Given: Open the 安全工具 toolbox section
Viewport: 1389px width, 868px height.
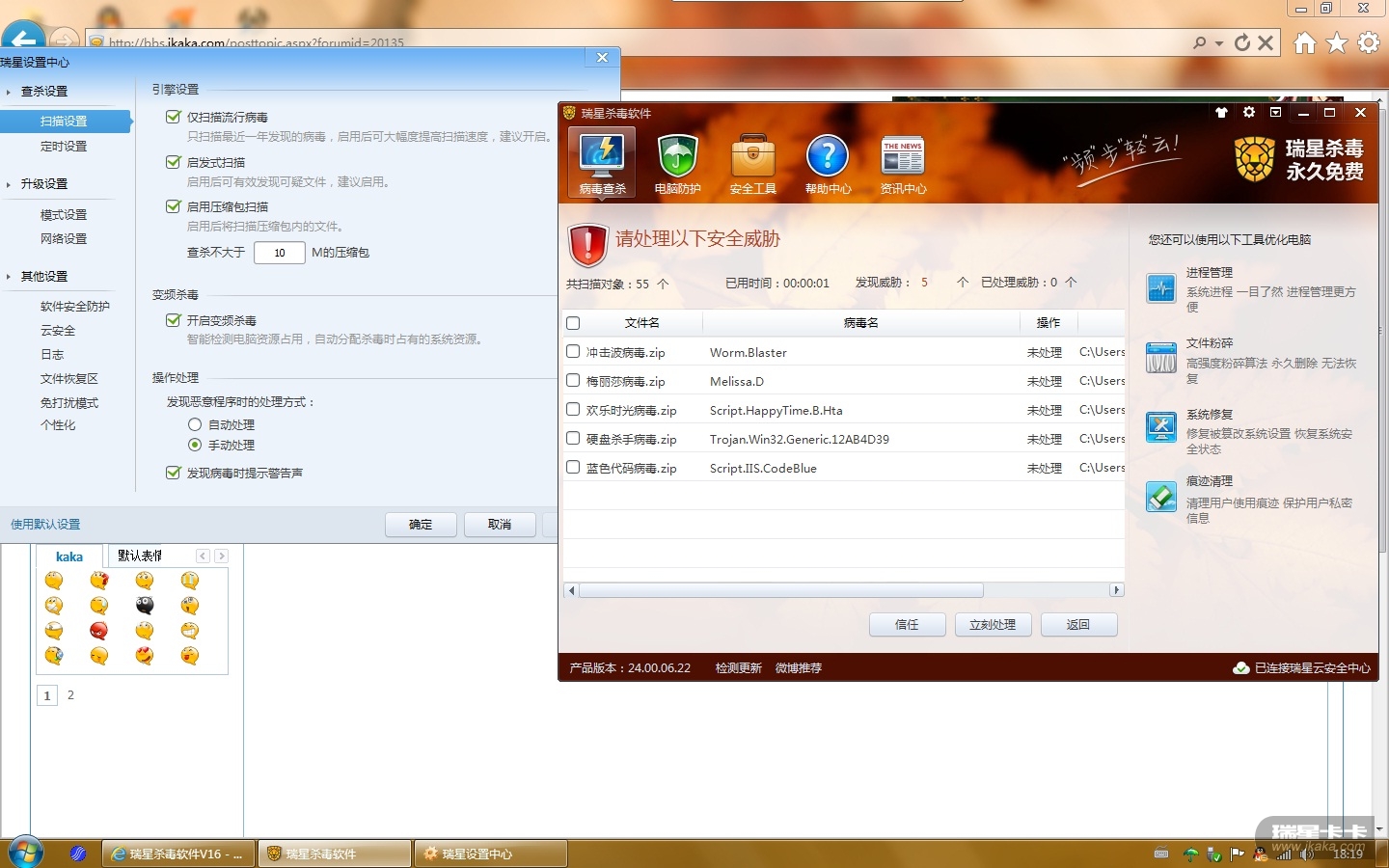Looking at the screenshot, I should tap(752, 163).
